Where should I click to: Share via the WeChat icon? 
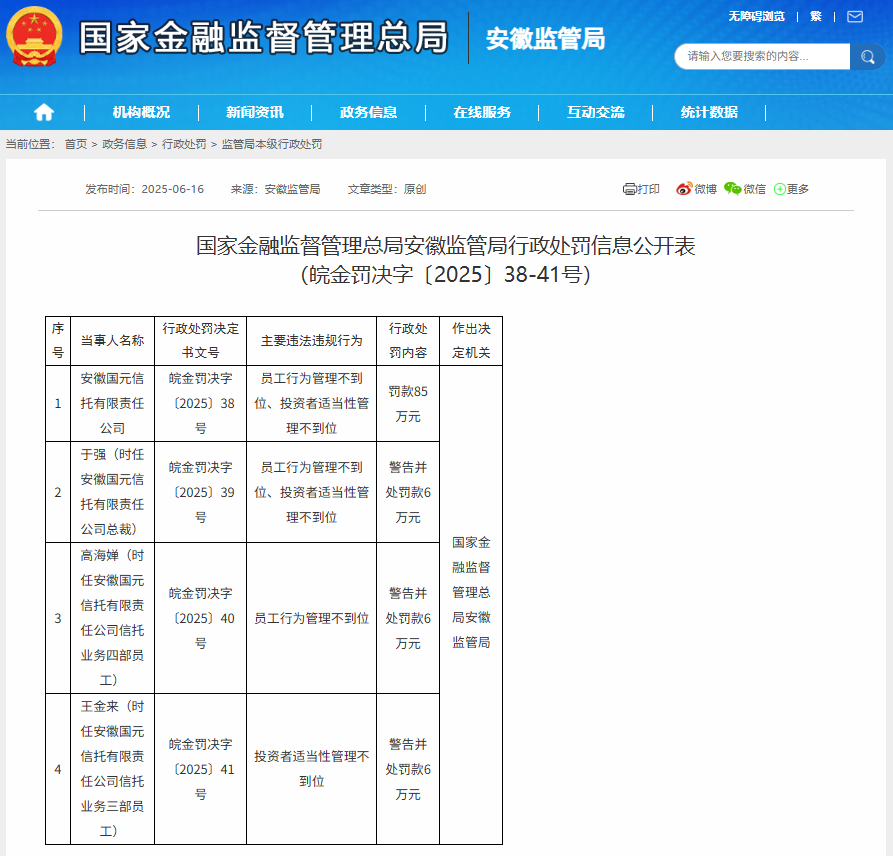[x=732, y=189]
